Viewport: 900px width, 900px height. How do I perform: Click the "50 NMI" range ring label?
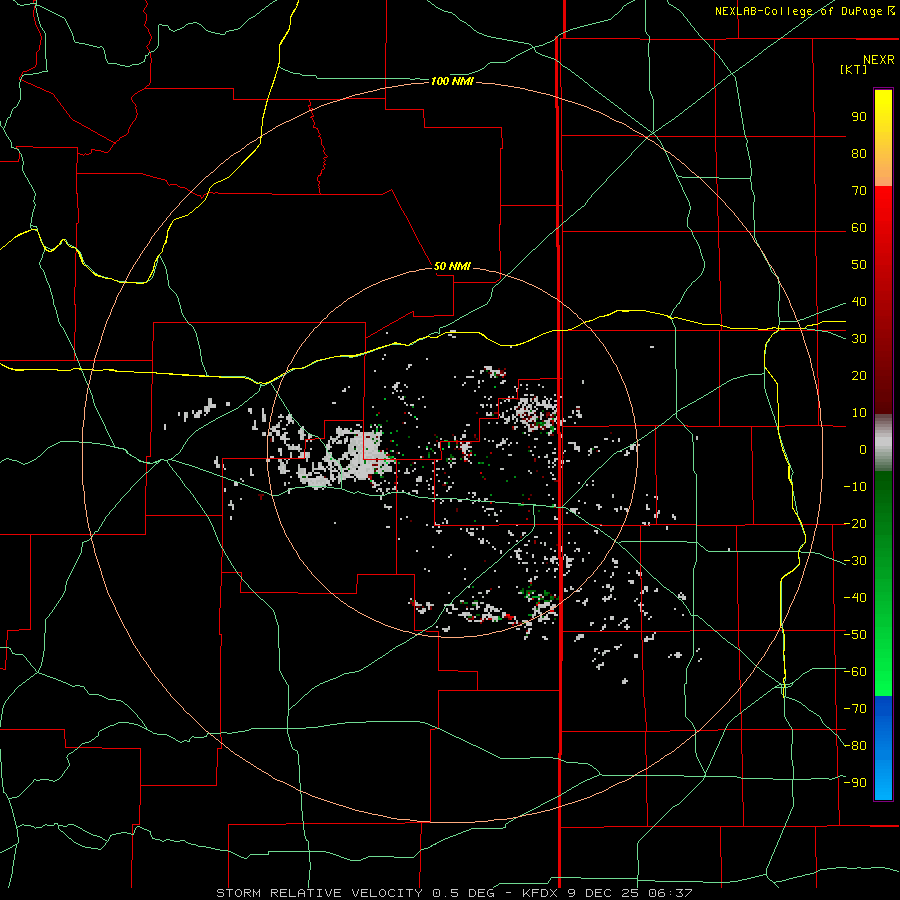click(x=452, y=266)
